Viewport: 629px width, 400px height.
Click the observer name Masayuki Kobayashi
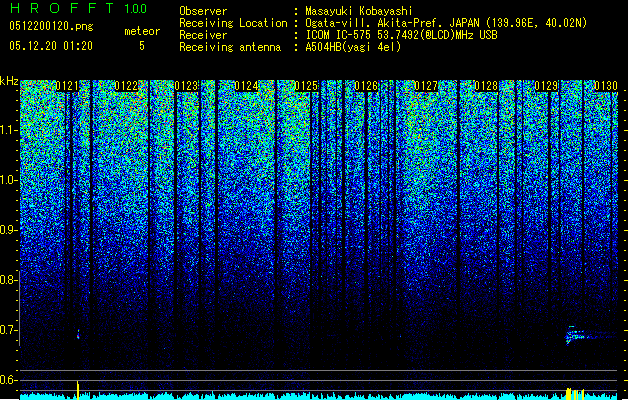point(359,11)
